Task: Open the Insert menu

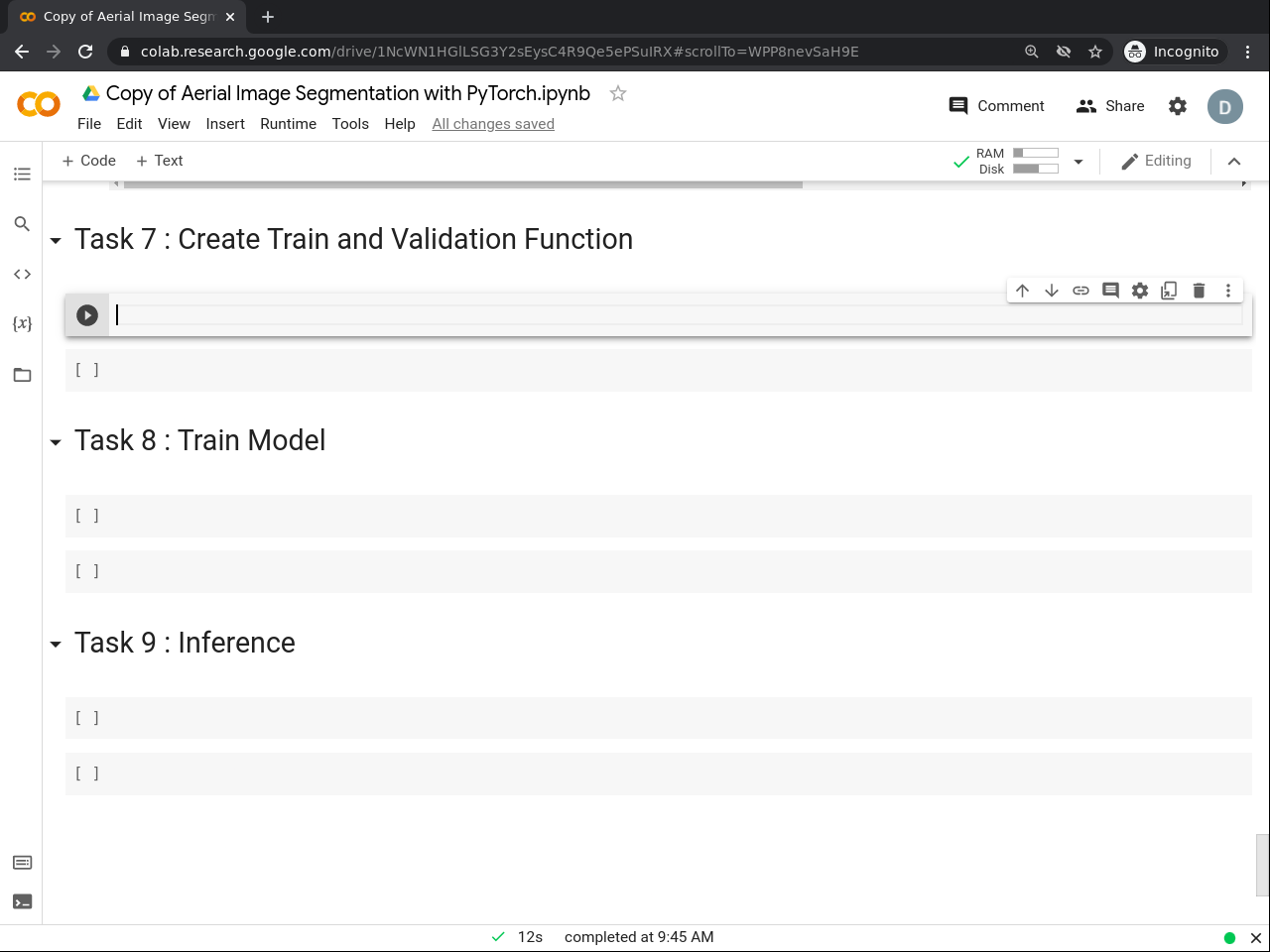Action: click(x=225, y=124)
